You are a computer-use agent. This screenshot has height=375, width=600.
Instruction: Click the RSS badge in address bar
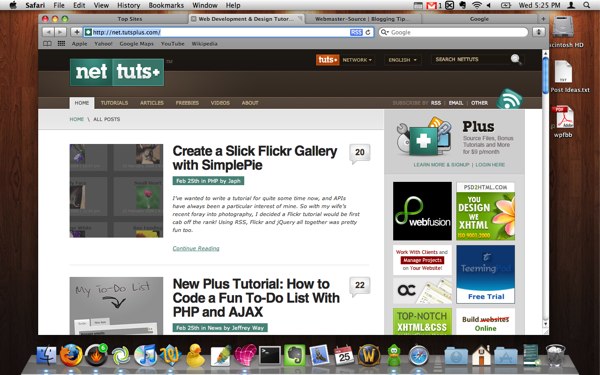coord(356,33)
